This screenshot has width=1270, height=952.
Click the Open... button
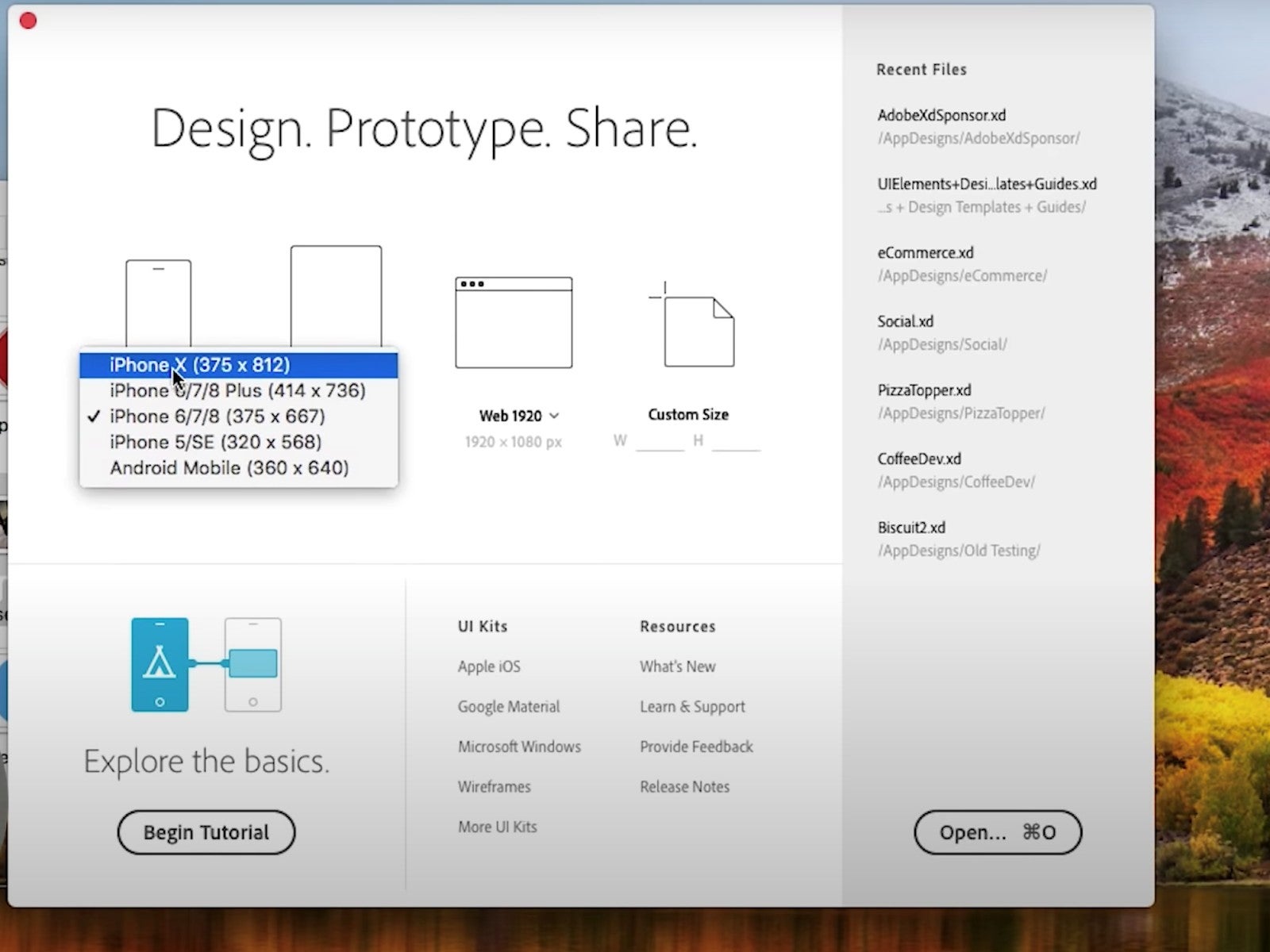click(x=998, y=832)
